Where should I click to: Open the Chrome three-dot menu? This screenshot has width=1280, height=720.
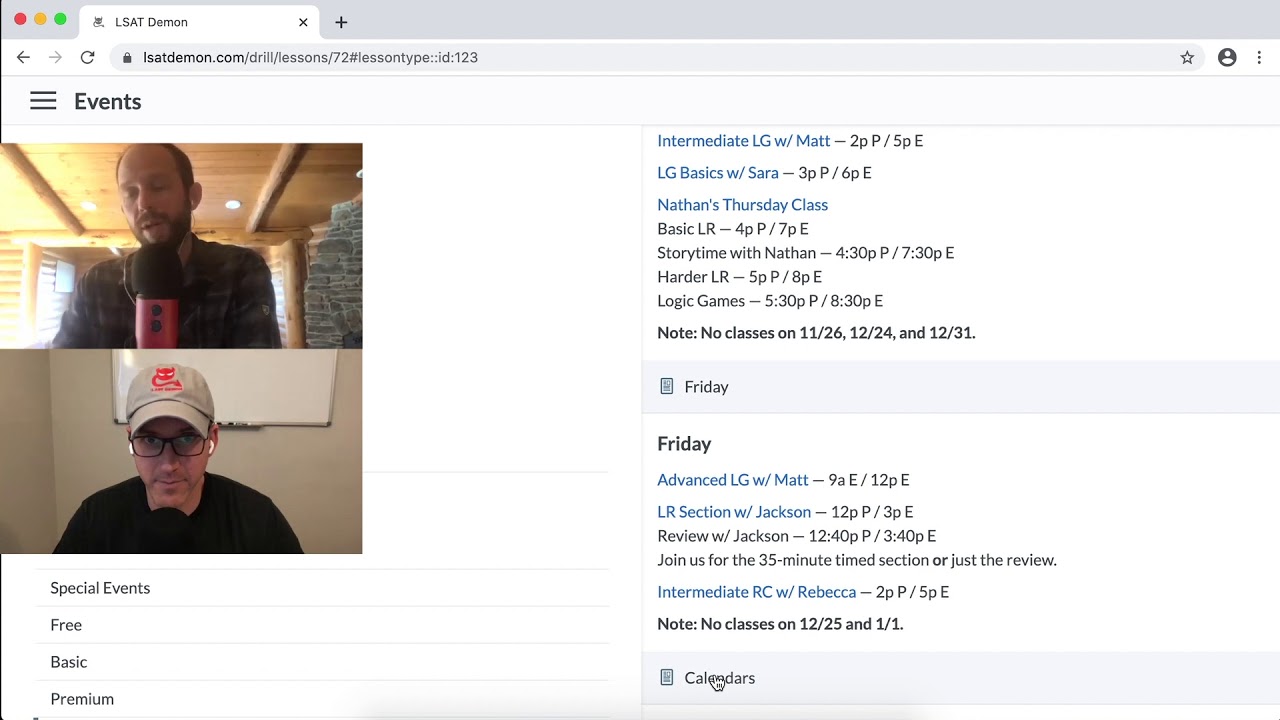[1259, 57]
